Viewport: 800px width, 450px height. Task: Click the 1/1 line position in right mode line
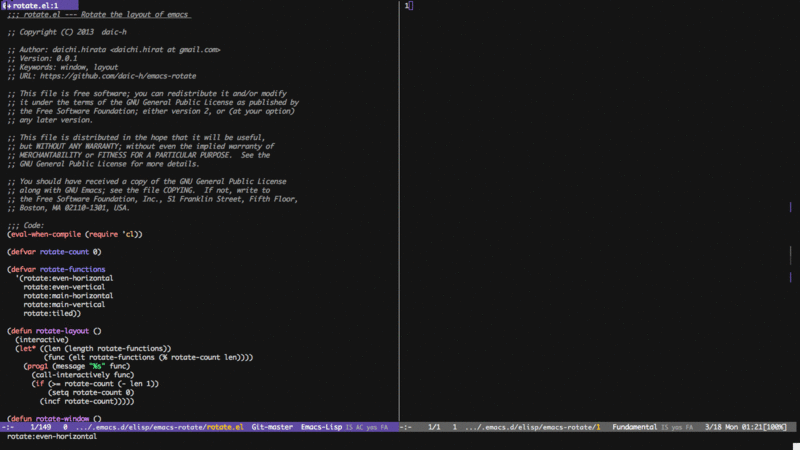[x=434, y=427]
